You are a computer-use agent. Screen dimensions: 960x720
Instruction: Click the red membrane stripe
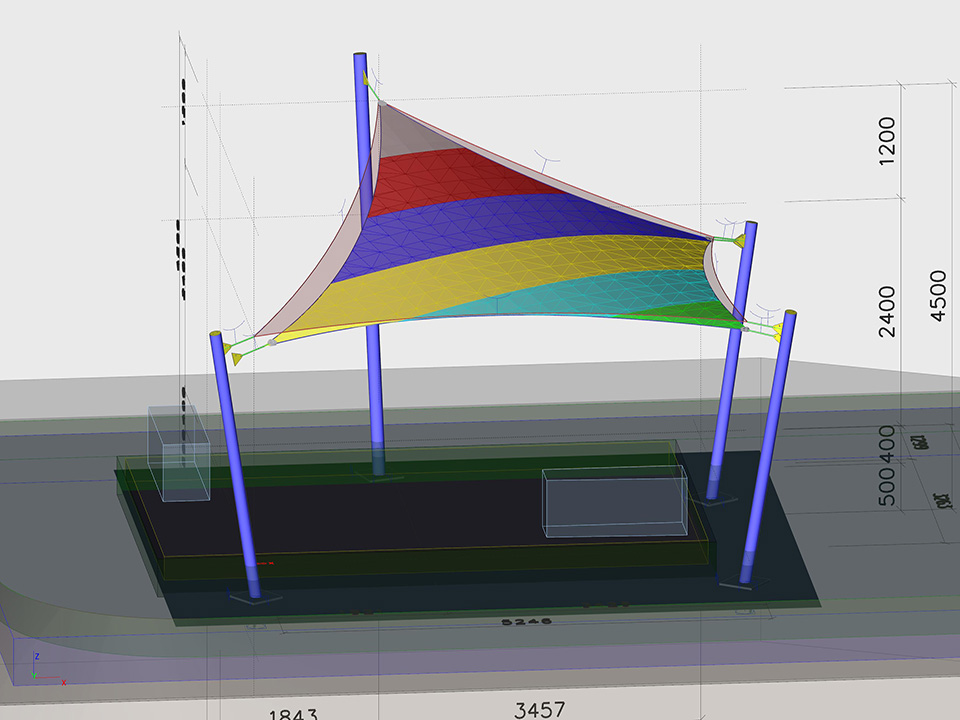pos(450,175)
